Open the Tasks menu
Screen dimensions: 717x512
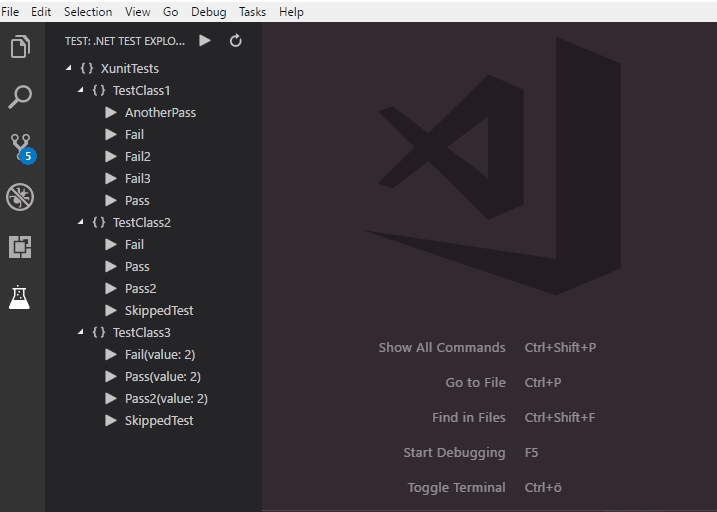point(252,12)
